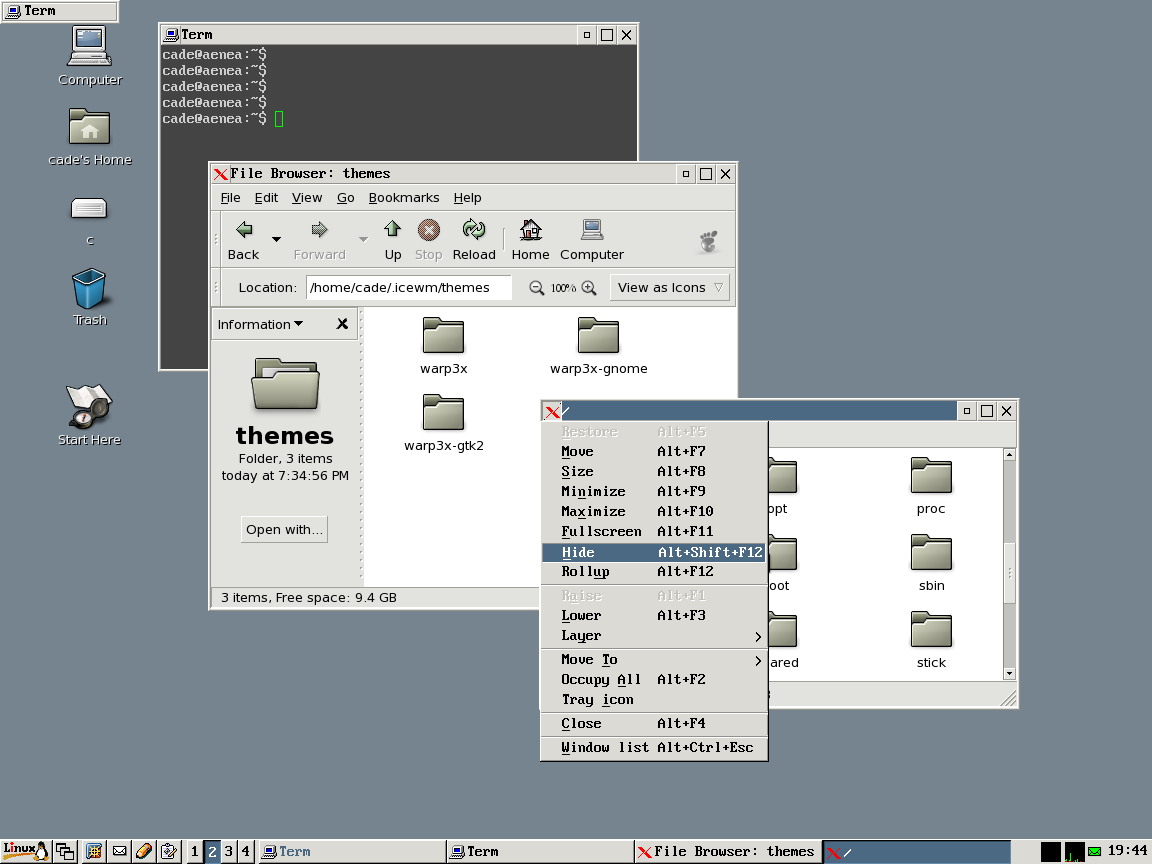Zoom out with the magnifier minus icon
1152x864 pixels.
(537, 288)
